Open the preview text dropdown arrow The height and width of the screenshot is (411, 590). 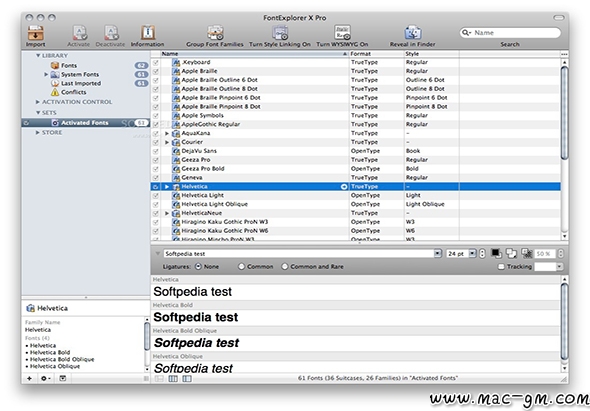point(438,253)
